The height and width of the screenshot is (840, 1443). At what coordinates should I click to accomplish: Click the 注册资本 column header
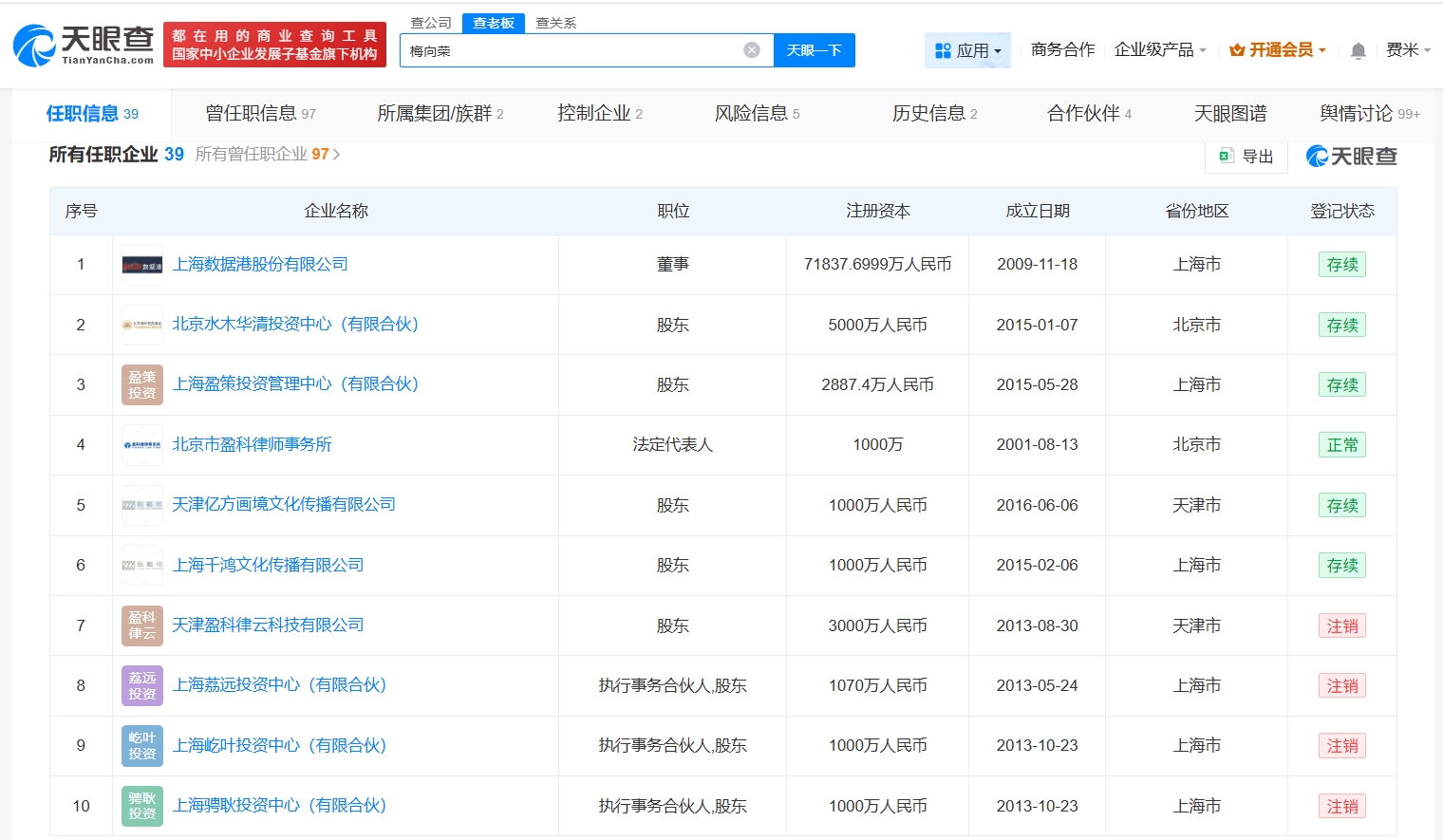pos(878,211)
